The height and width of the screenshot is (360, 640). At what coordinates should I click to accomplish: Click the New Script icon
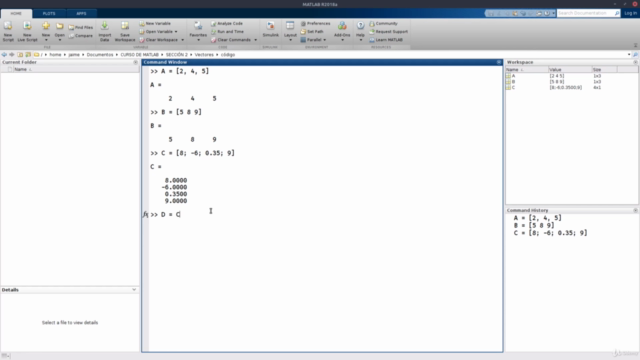(x=8, y=31)
